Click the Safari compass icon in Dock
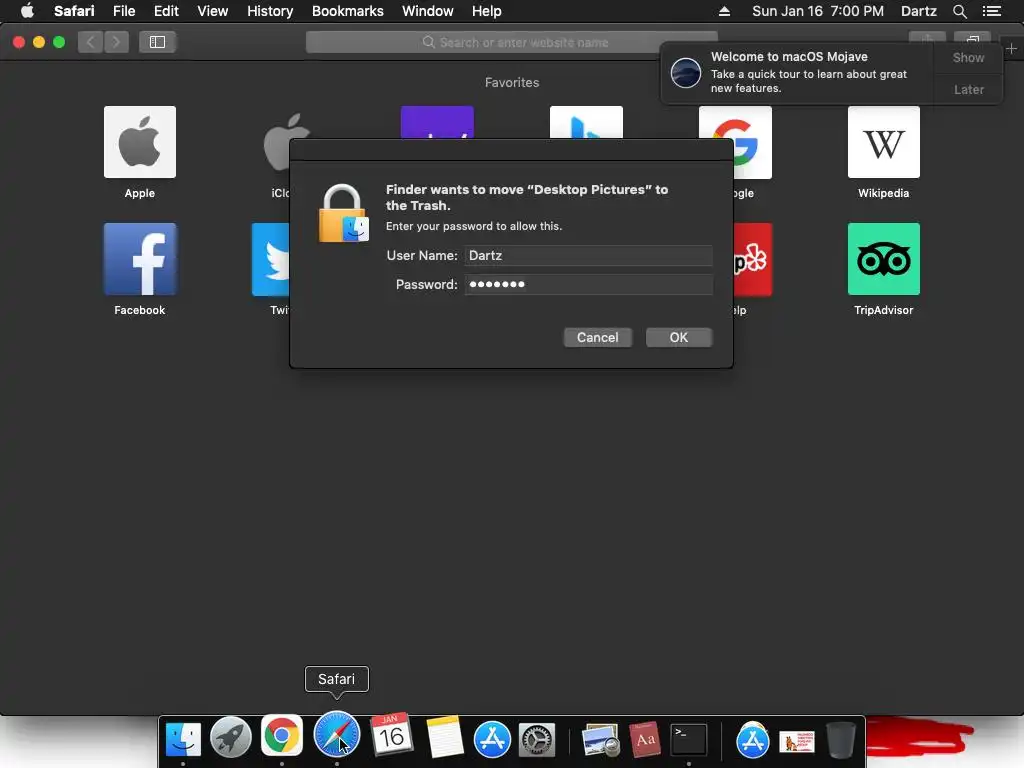 click(336, 735)
